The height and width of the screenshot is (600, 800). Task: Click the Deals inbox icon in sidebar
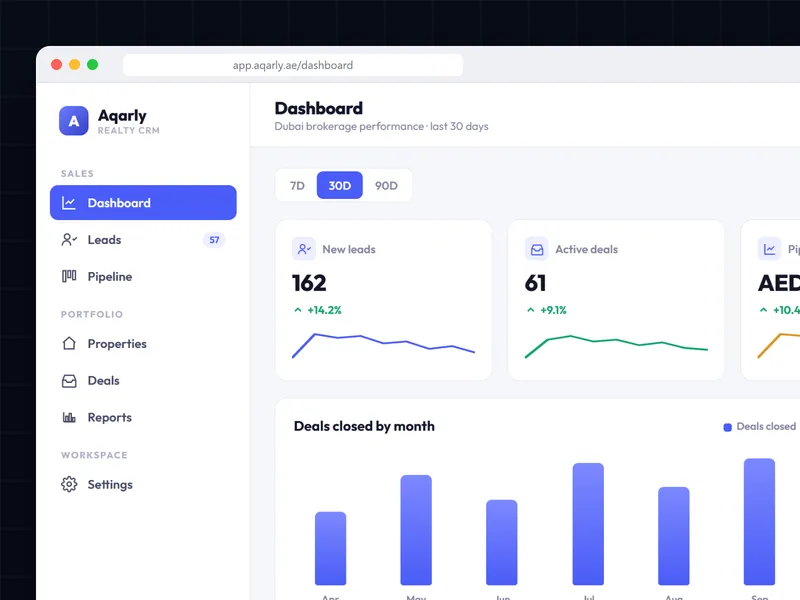pos(69,381)
